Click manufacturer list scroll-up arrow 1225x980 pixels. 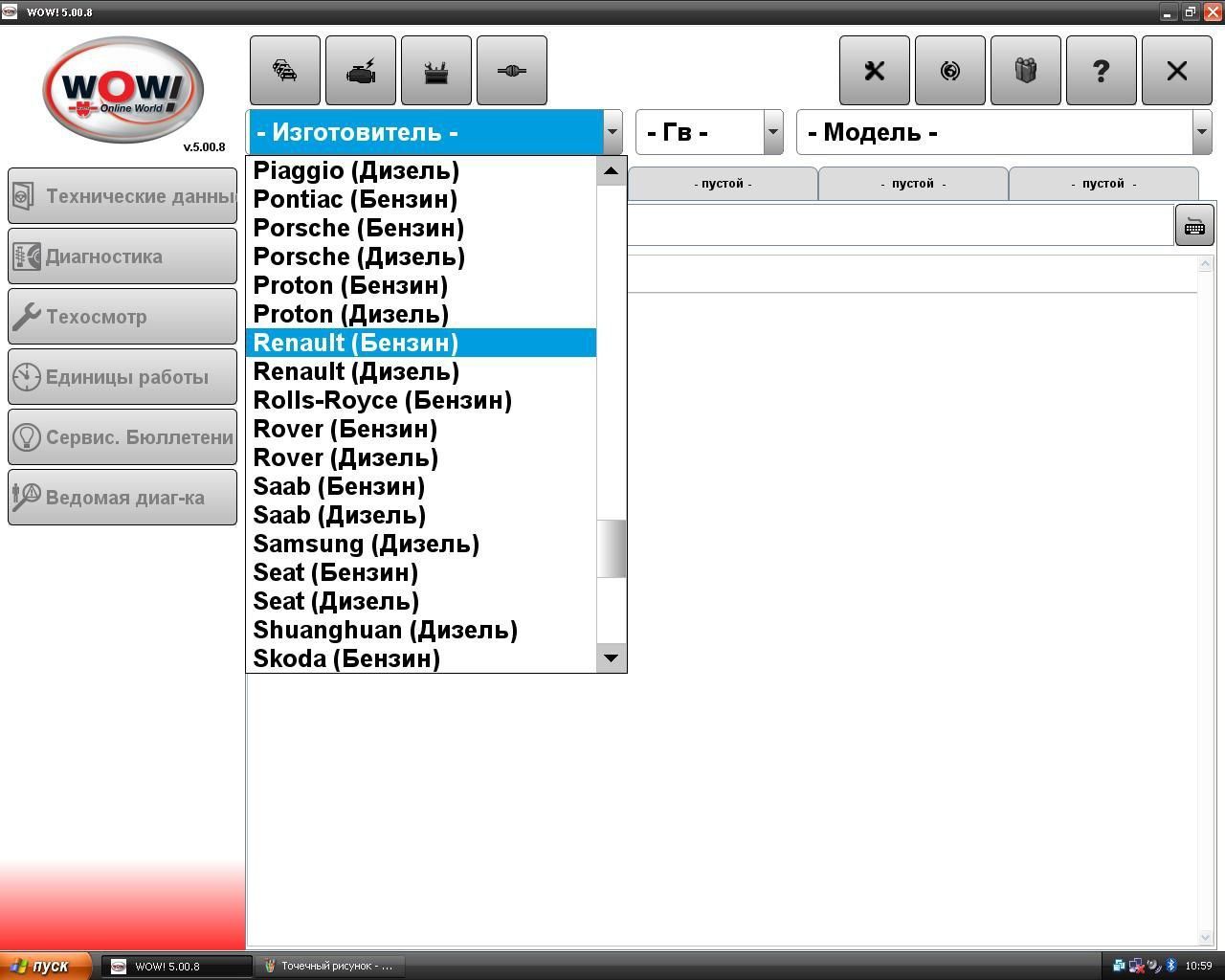[611, 171]
